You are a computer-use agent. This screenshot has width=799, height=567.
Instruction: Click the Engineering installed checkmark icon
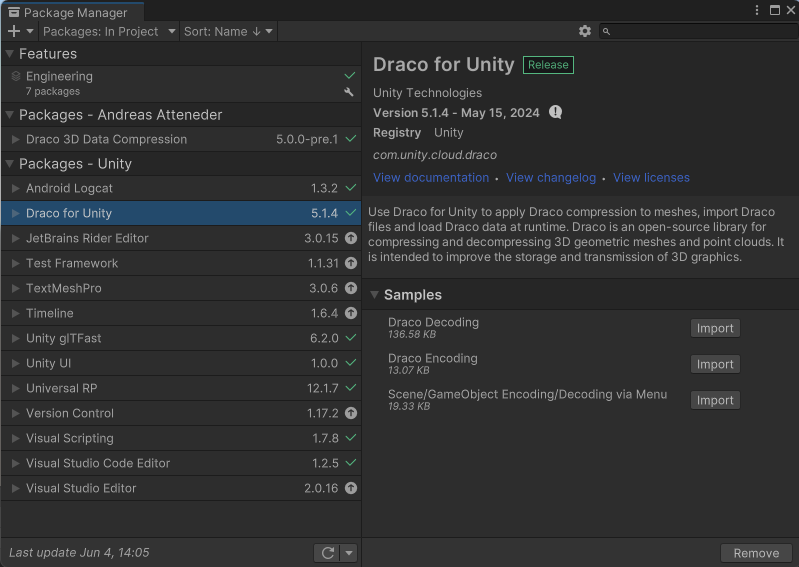pos(350,75)
